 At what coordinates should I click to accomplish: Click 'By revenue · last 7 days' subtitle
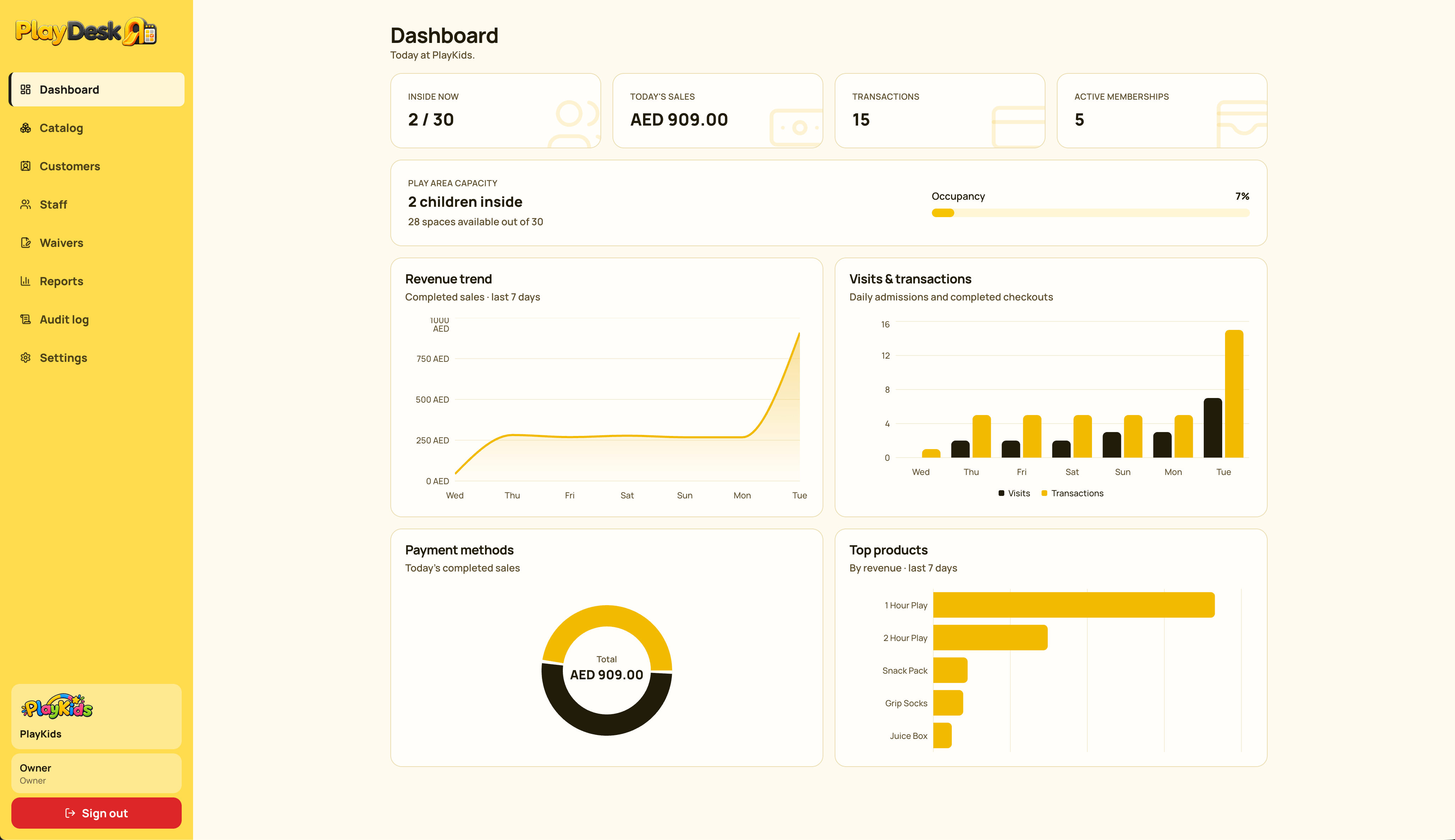[903, 568]
